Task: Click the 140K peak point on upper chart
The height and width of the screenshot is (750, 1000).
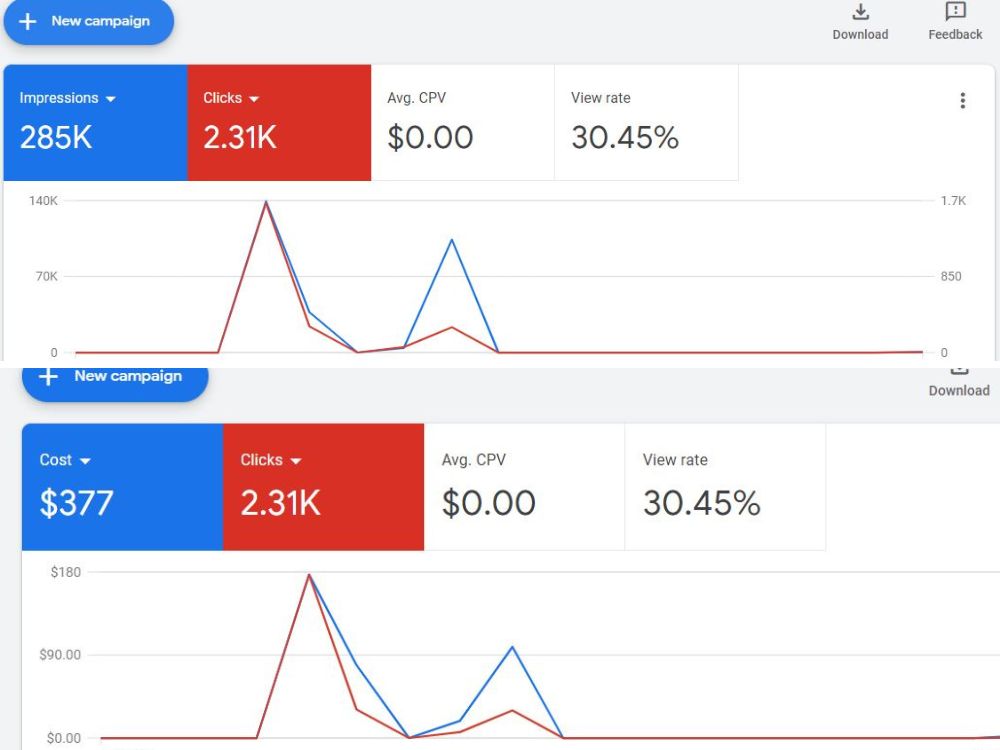Action: pos(266,202)
